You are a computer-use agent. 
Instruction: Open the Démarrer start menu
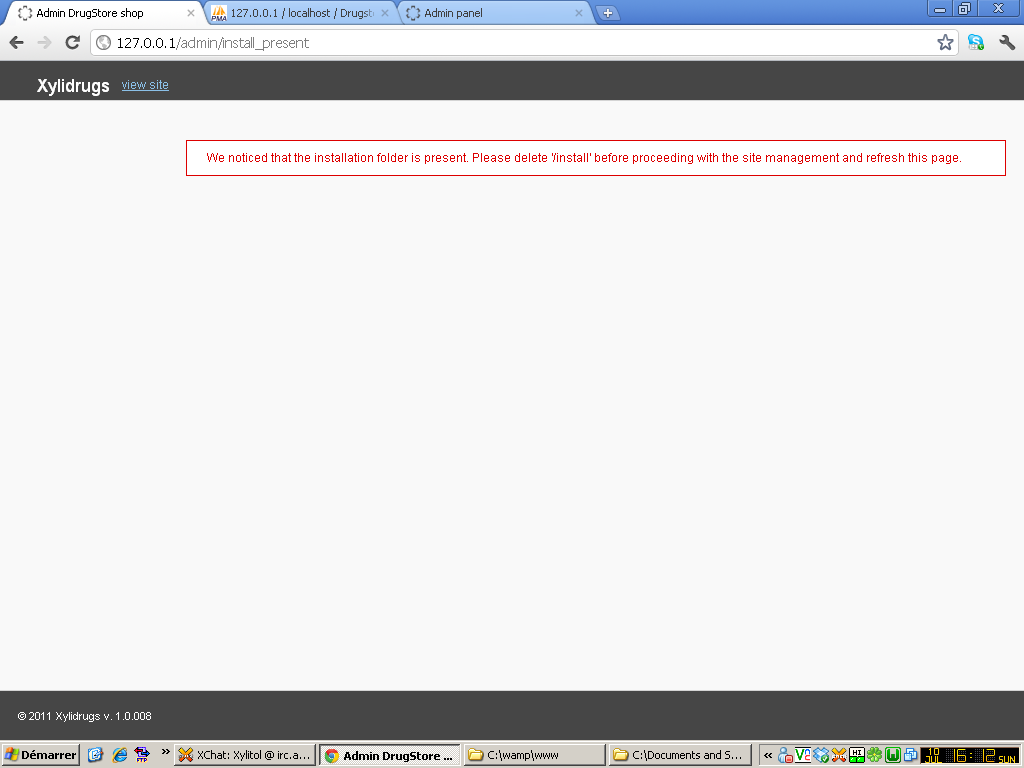click(40, 755)
